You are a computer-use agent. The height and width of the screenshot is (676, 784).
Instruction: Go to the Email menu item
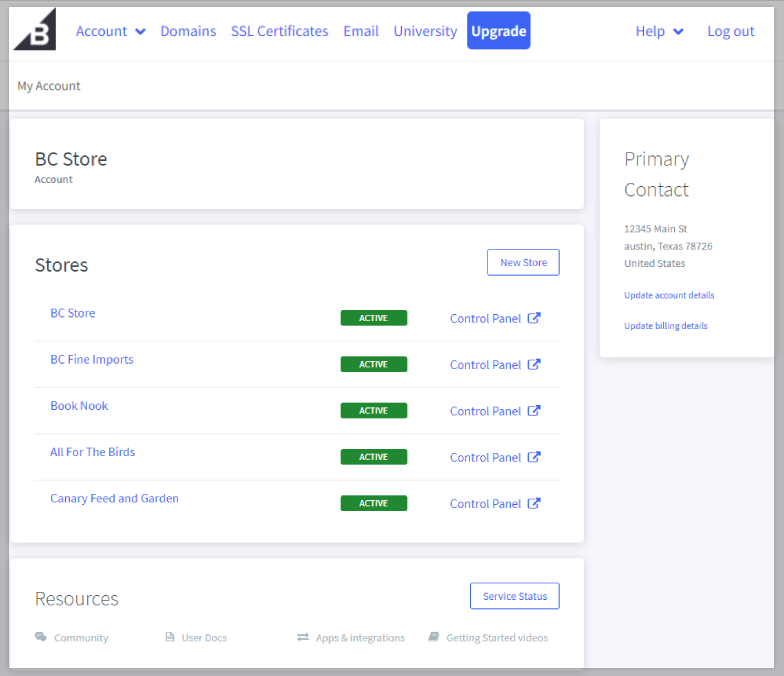(x=360, y=31)
